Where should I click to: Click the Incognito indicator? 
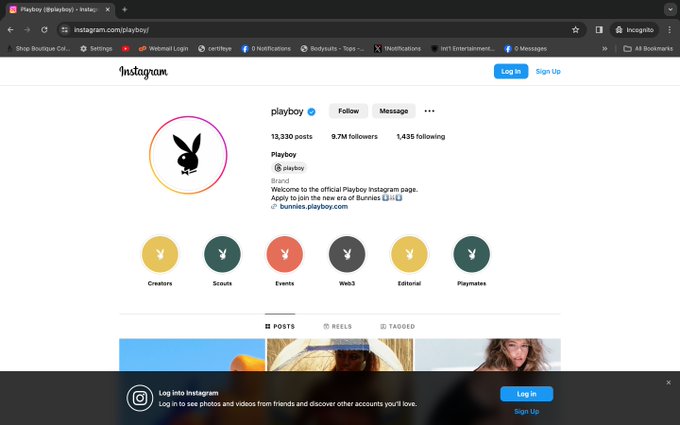(x=634, y=30)
